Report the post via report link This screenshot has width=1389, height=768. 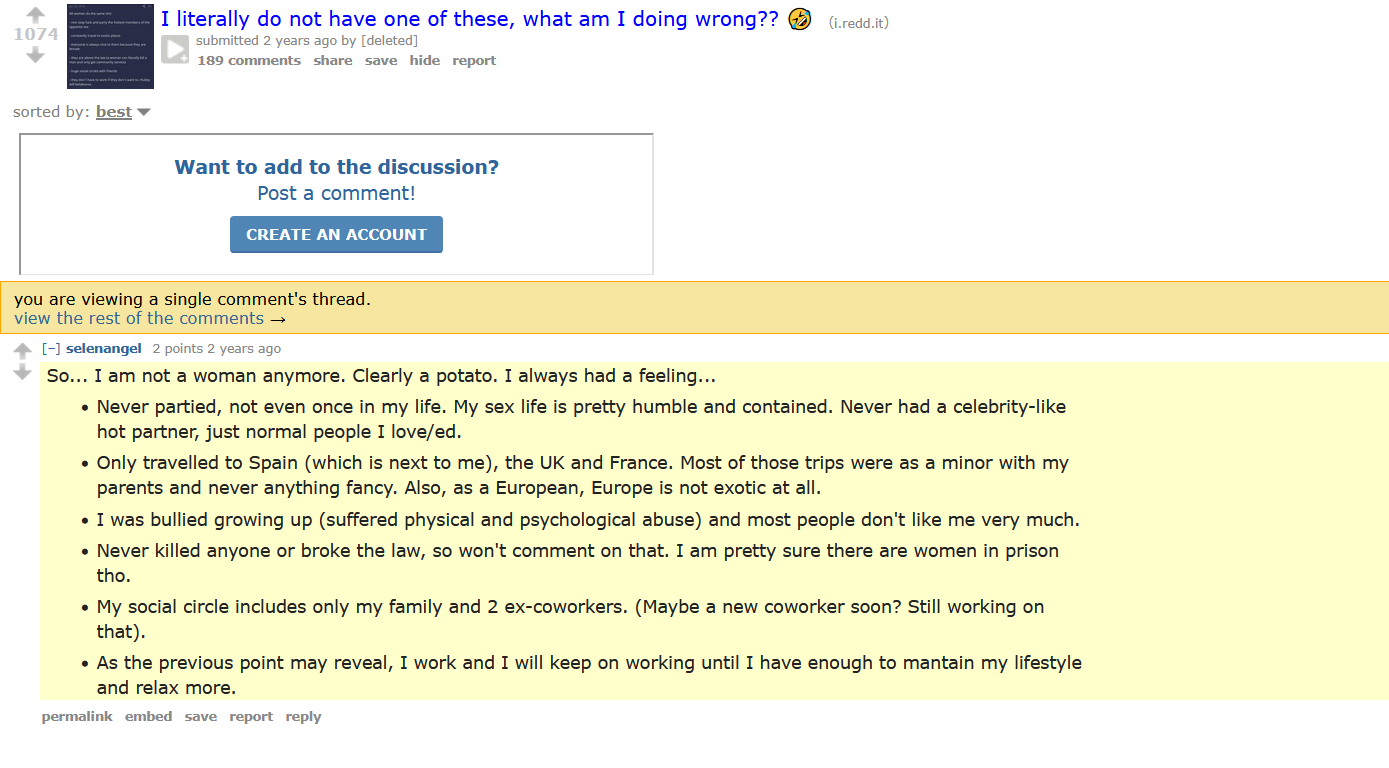(x=474, y=60)
